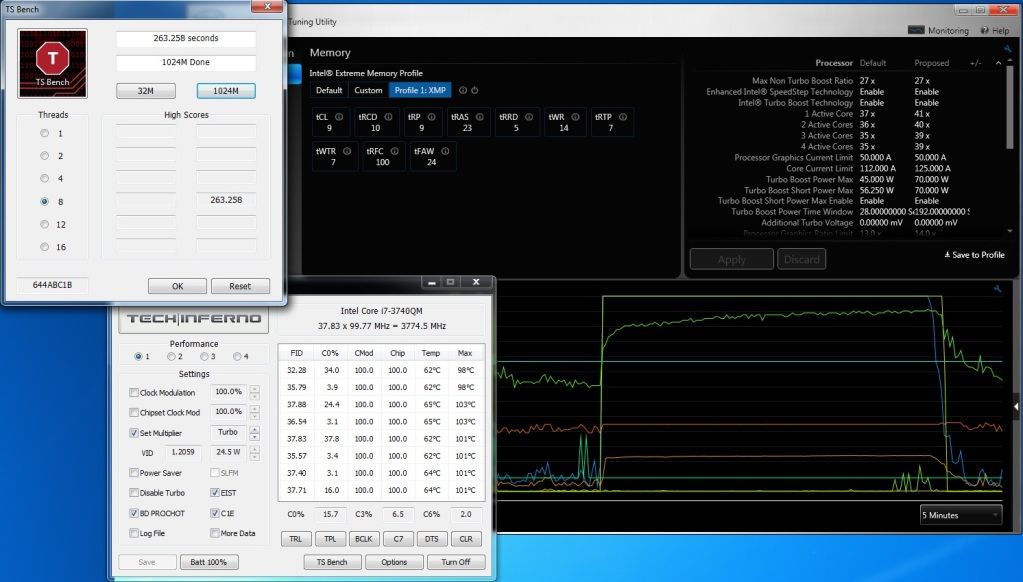1023x582 pixels.
Task: Open the BCLK button in ThrottleStop
Action: click(364, 539)
